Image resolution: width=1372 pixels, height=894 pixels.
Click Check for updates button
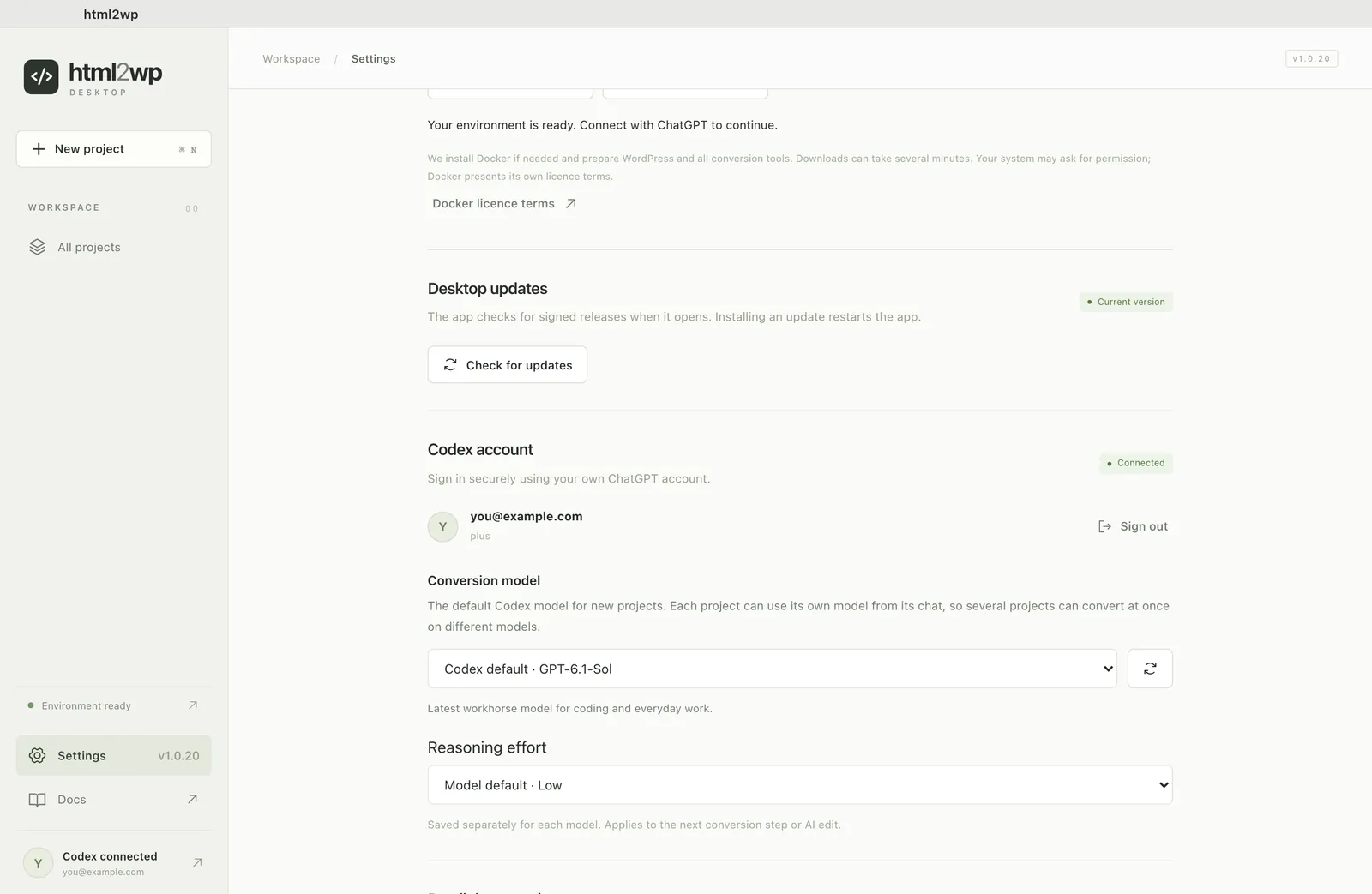click(508, 364)
